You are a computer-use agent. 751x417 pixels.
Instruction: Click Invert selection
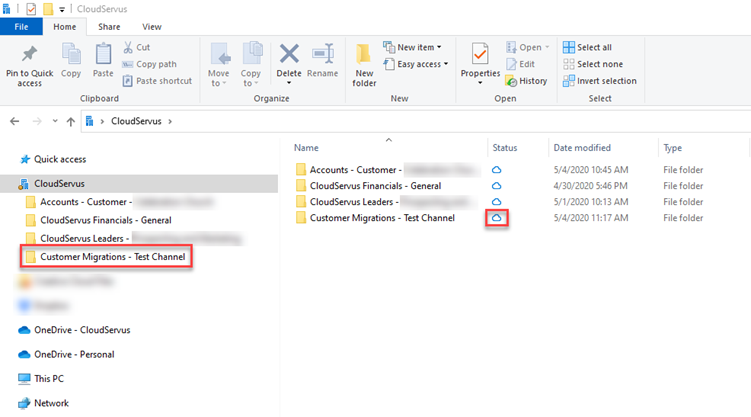600,81
